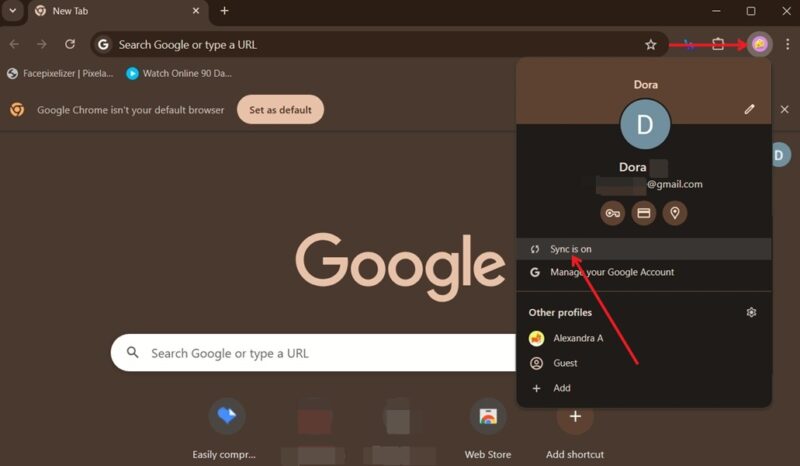Image resolution: width=800 pixels, height=466 pixels.
Task: Open the Watch Online 90 Da... bookmark
Action: click(179, 73)
